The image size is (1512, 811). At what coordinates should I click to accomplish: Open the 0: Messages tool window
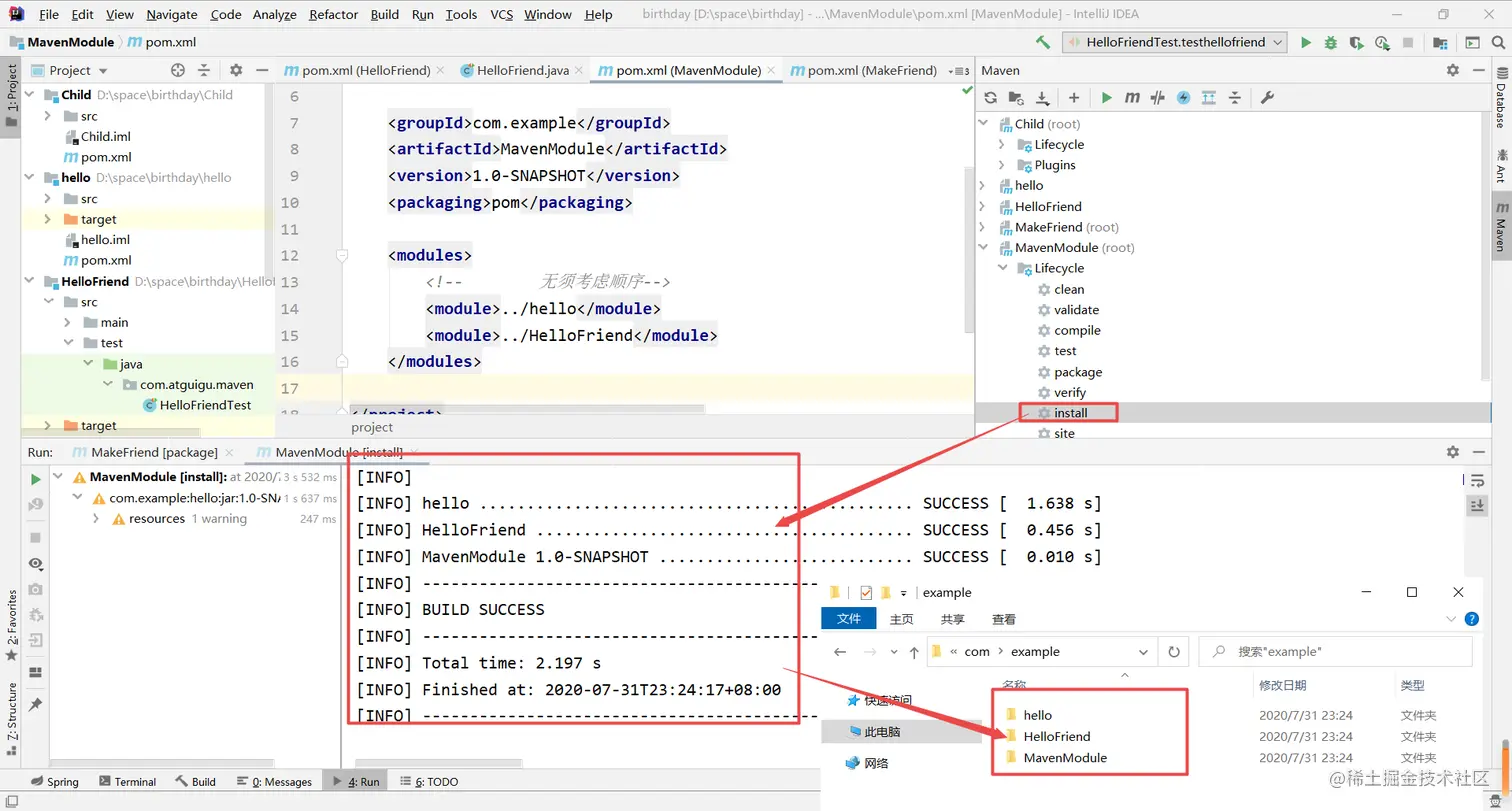273,781
